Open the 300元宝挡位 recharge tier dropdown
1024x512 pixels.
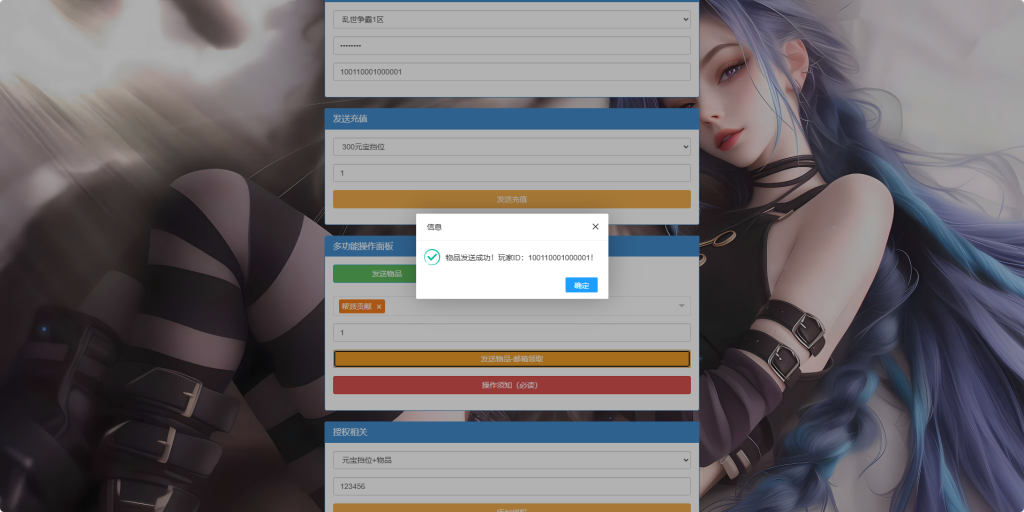point(512,147)
